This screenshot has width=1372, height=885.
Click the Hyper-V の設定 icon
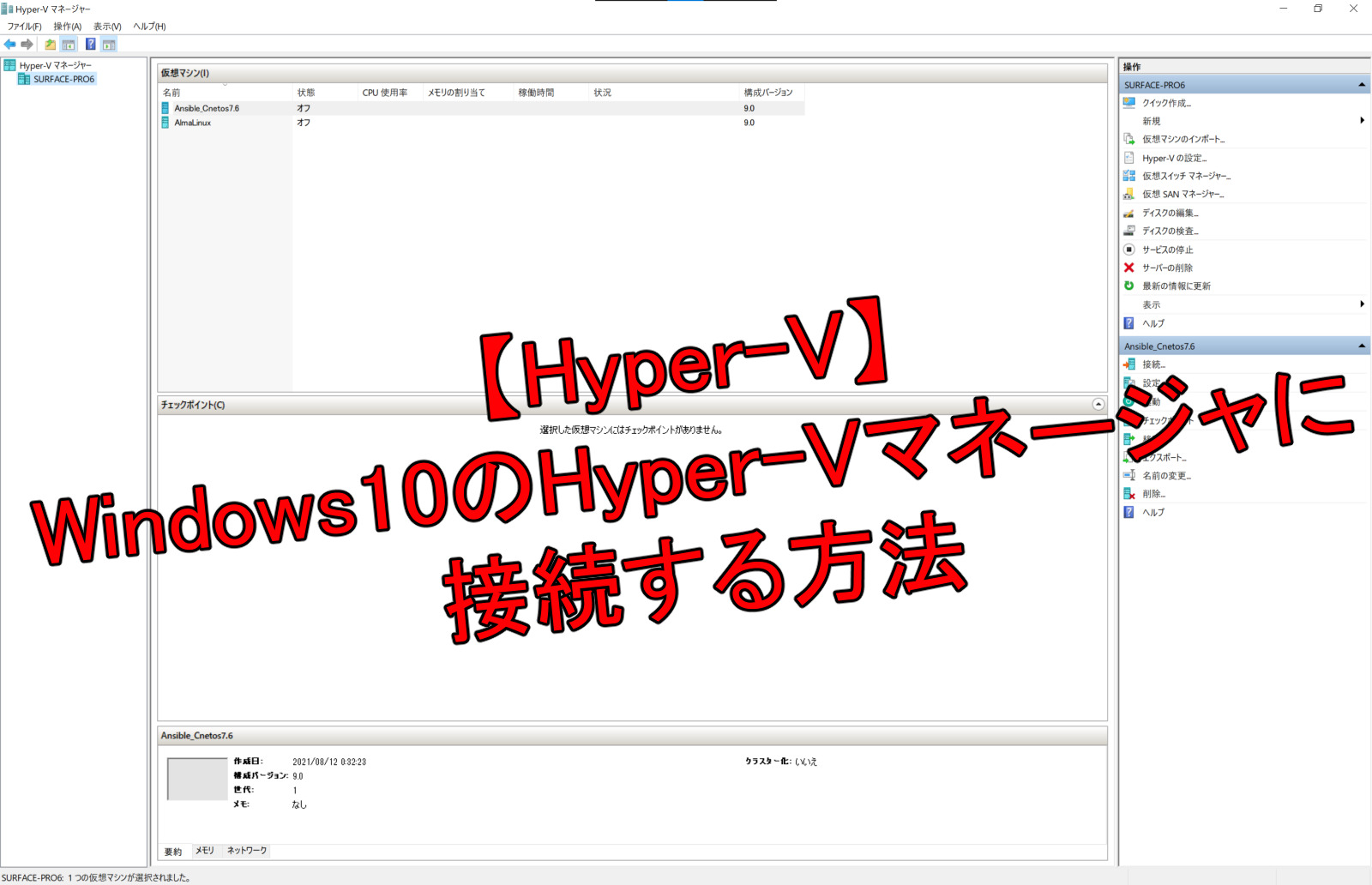pos(1129,158)
